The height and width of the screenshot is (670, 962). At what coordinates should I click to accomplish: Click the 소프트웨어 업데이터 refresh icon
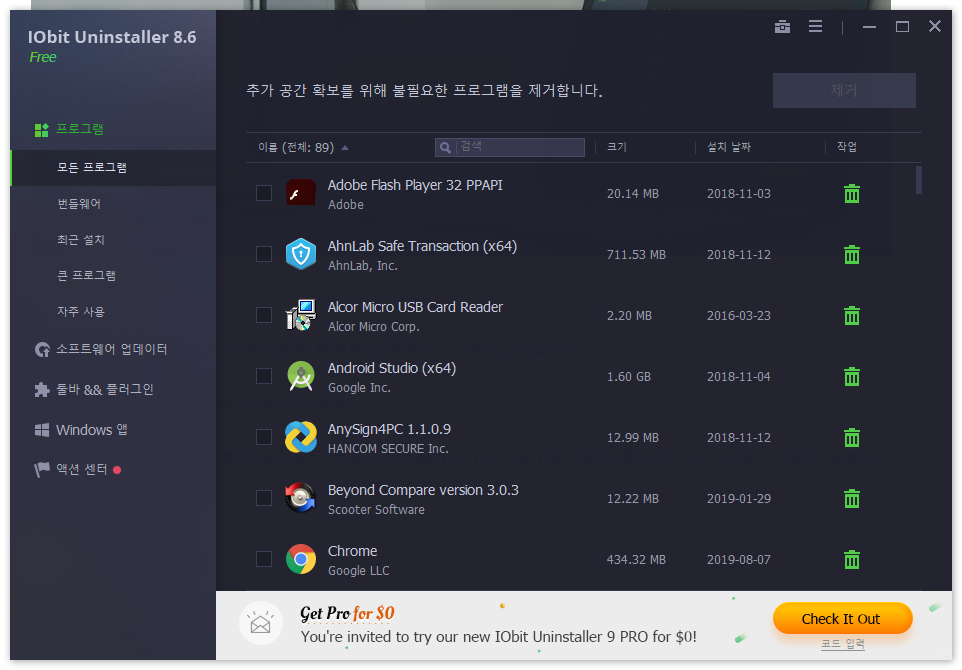(42, 350)
